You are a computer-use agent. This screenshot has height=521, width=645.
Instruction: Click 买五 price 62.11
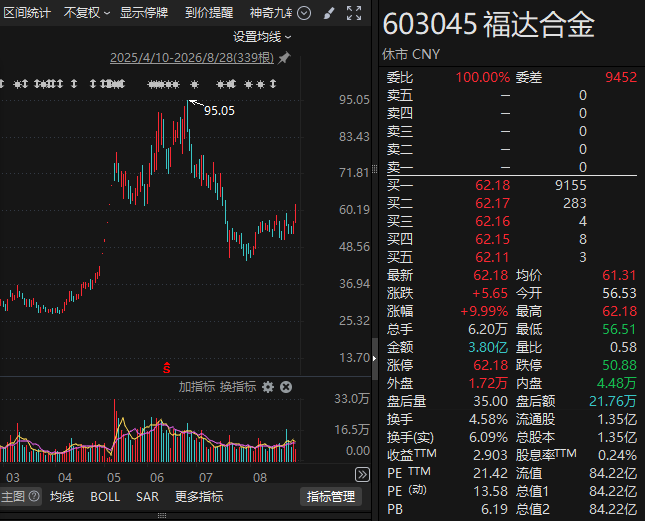[x=492, y=257]
